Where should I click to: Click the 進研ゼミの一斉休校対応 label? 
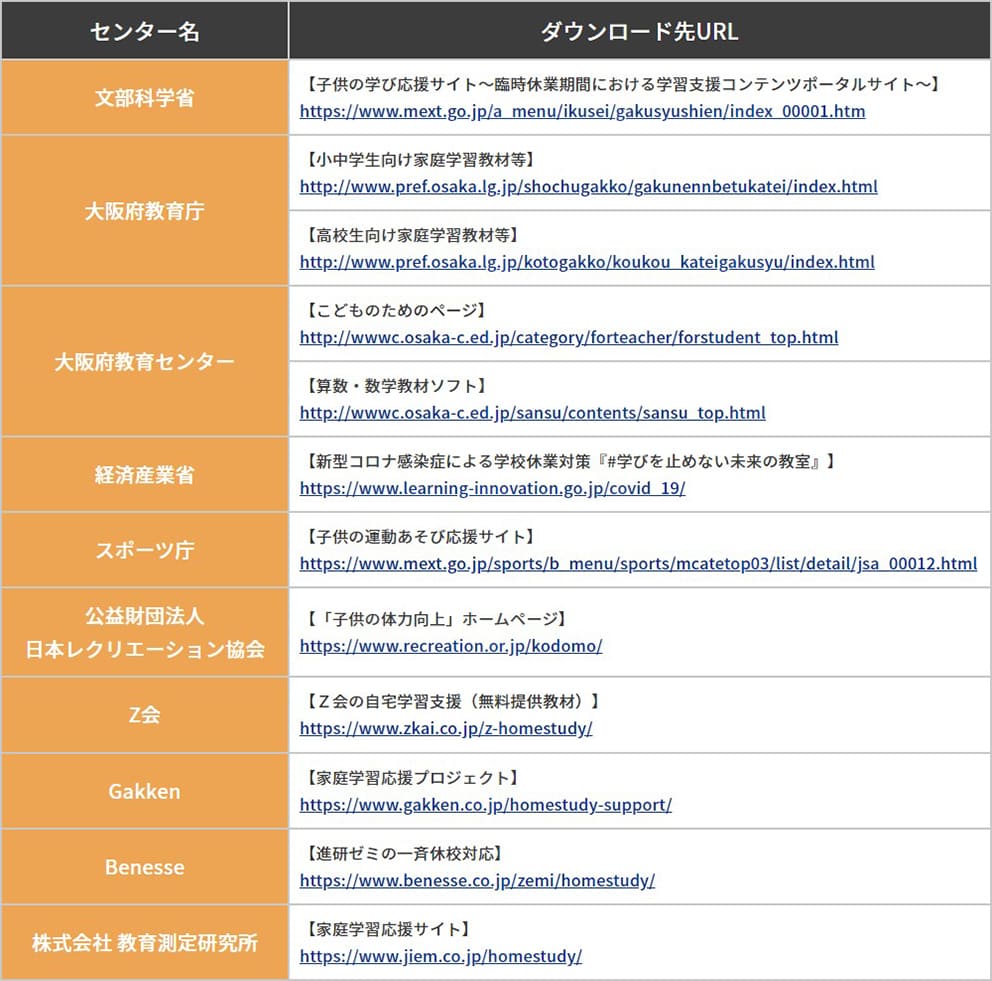point(404,853)
